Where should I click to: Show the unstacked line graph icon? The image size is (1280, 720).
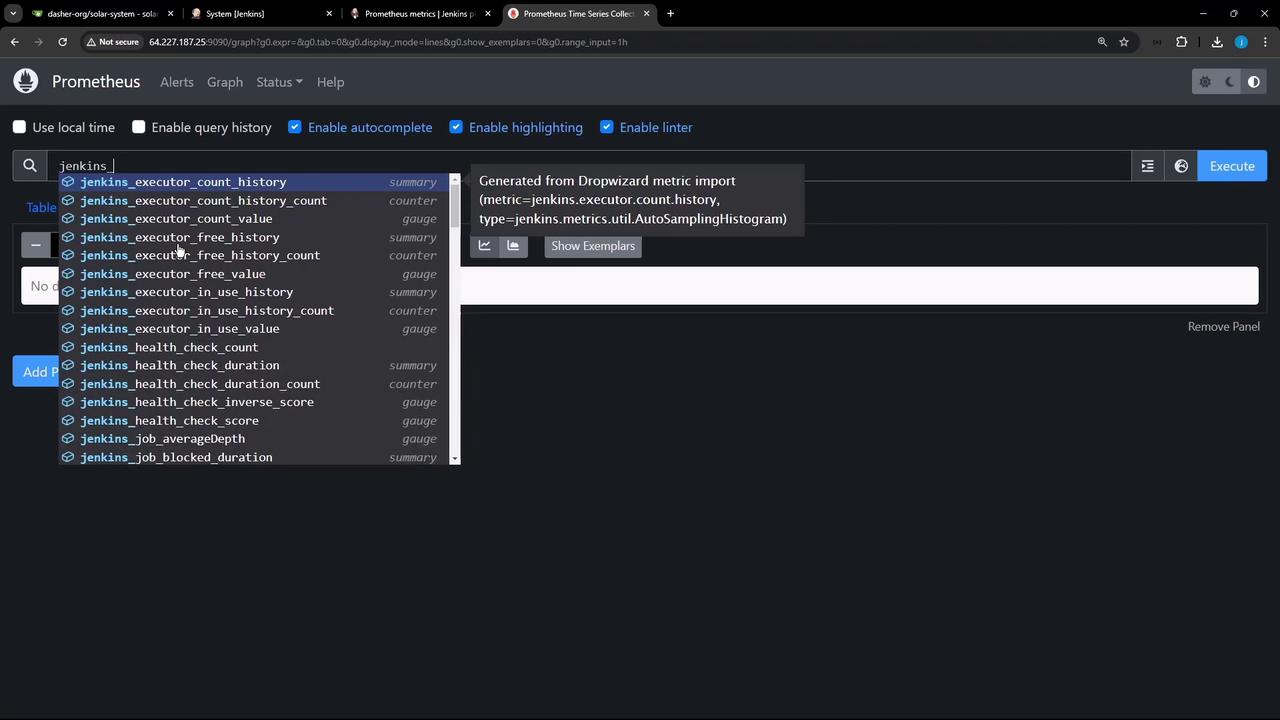(485, 246)
